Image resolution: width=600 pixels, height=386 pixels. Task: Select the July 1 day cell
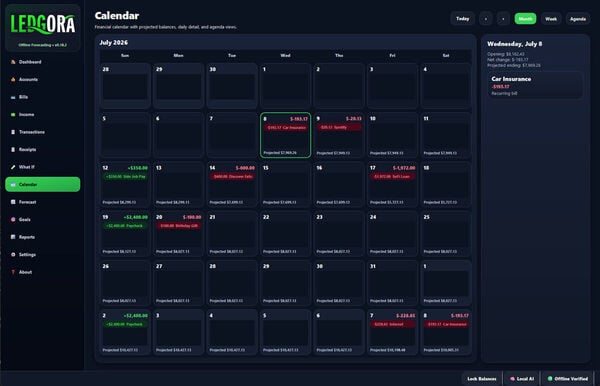point(285,86)
